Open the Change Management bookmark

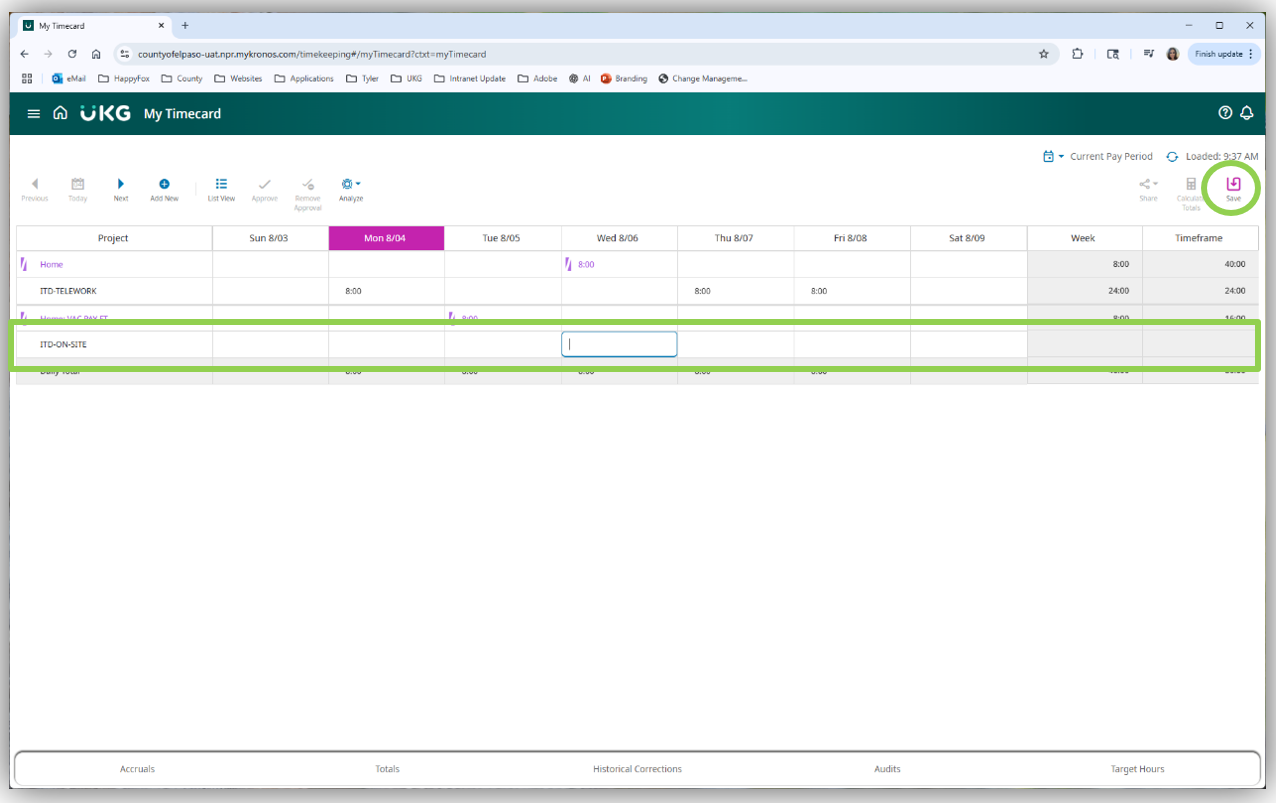tap(703, 78)
